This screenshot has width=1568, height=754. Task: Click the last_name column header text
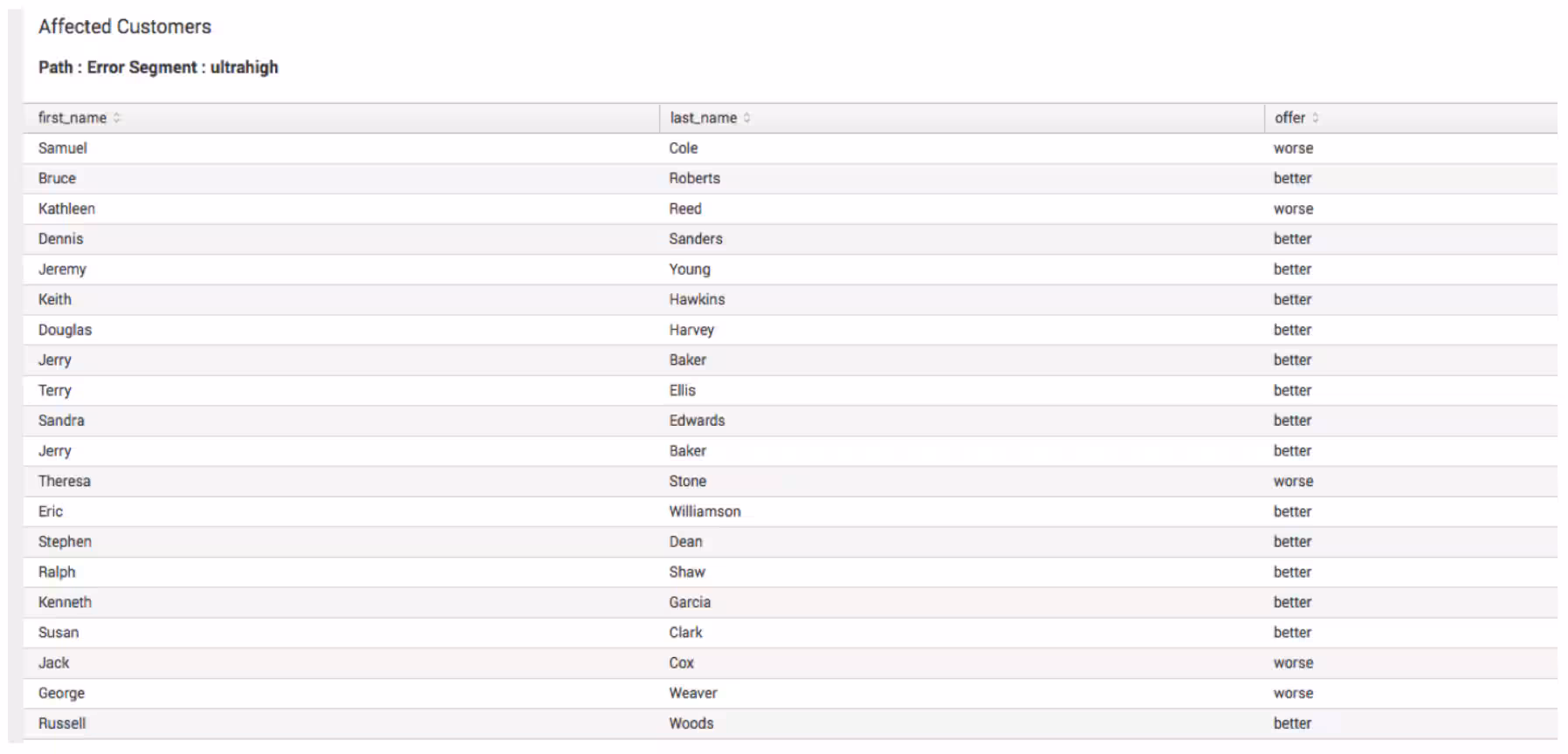point(703,118)
